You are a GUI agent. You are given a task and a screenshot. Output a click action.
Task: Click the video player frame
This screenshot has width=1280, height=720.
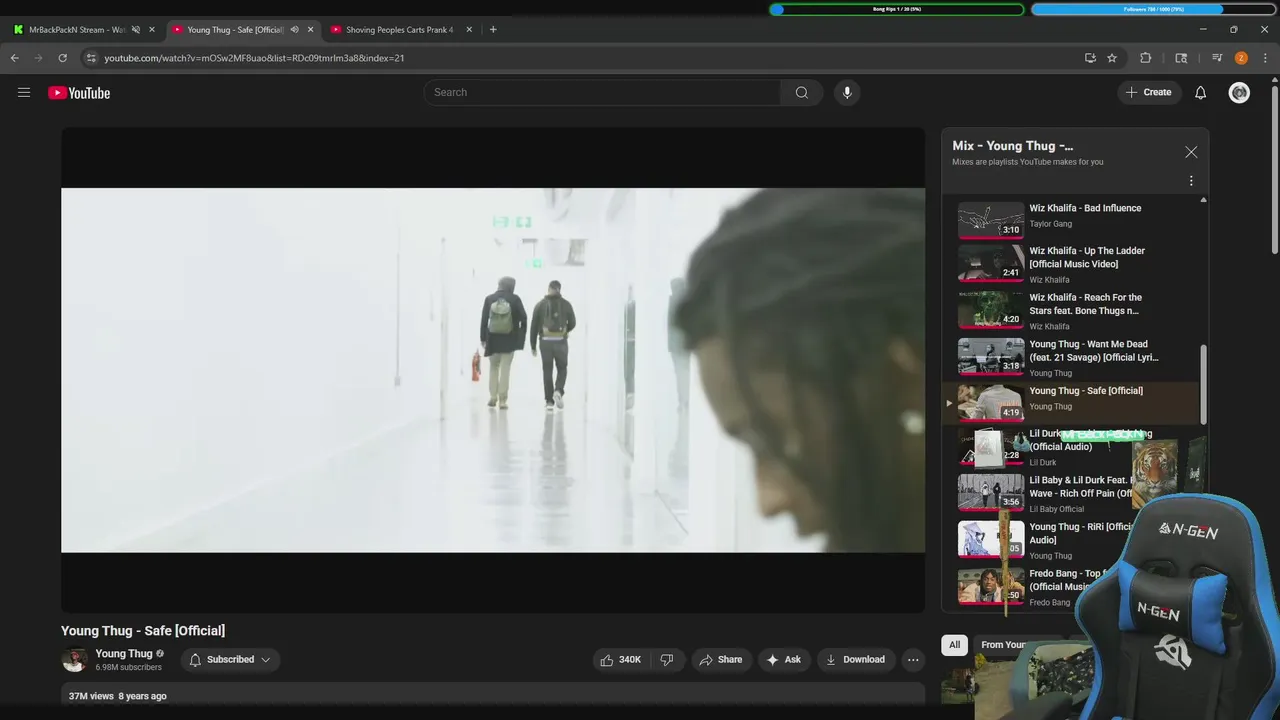pos(493,370)
